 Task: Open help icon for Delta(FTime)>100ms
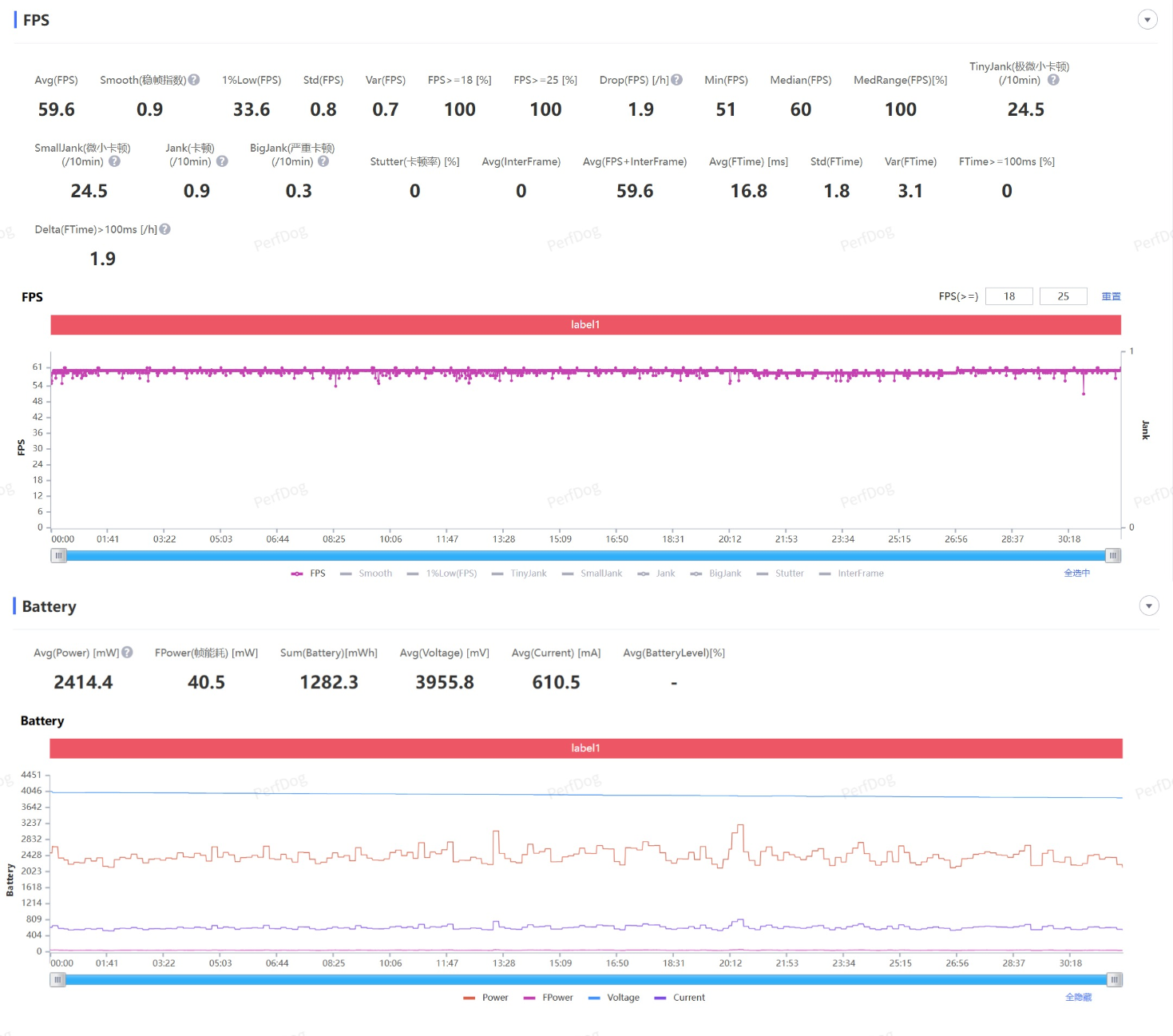click(x=165, y=229)
